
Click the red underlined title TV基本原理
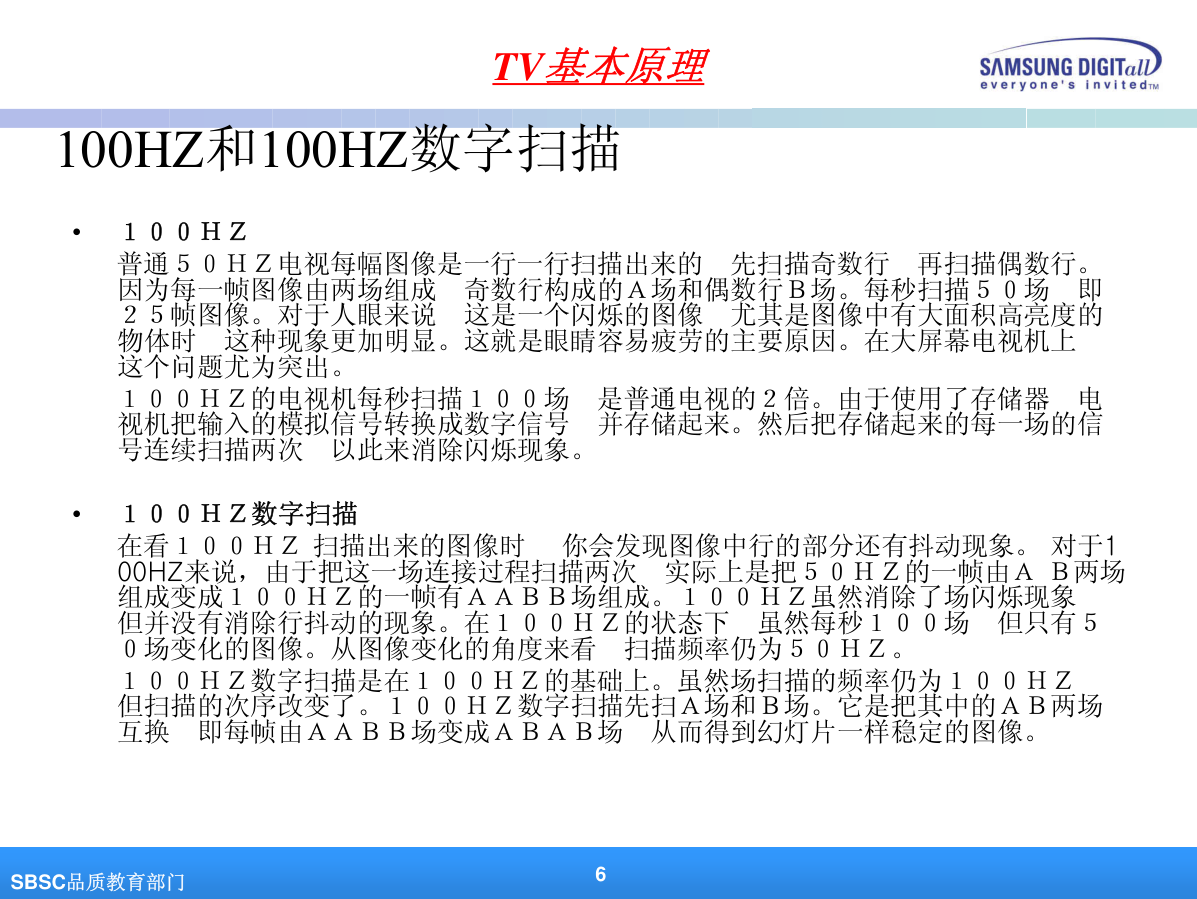point(598,67)
